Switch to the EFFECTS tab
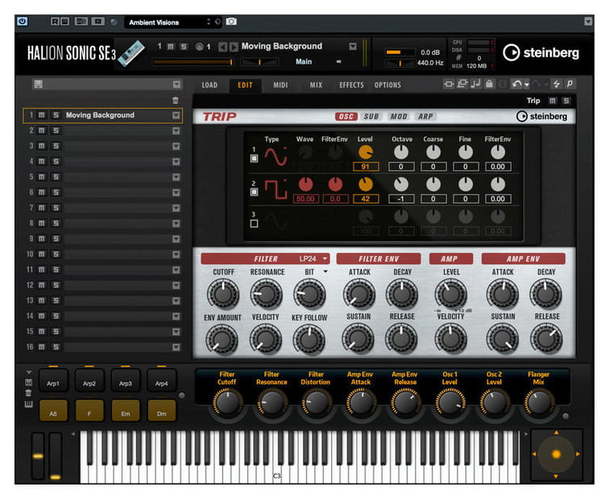The height and width of the screenshot is (499, 609). click(351, 85)
